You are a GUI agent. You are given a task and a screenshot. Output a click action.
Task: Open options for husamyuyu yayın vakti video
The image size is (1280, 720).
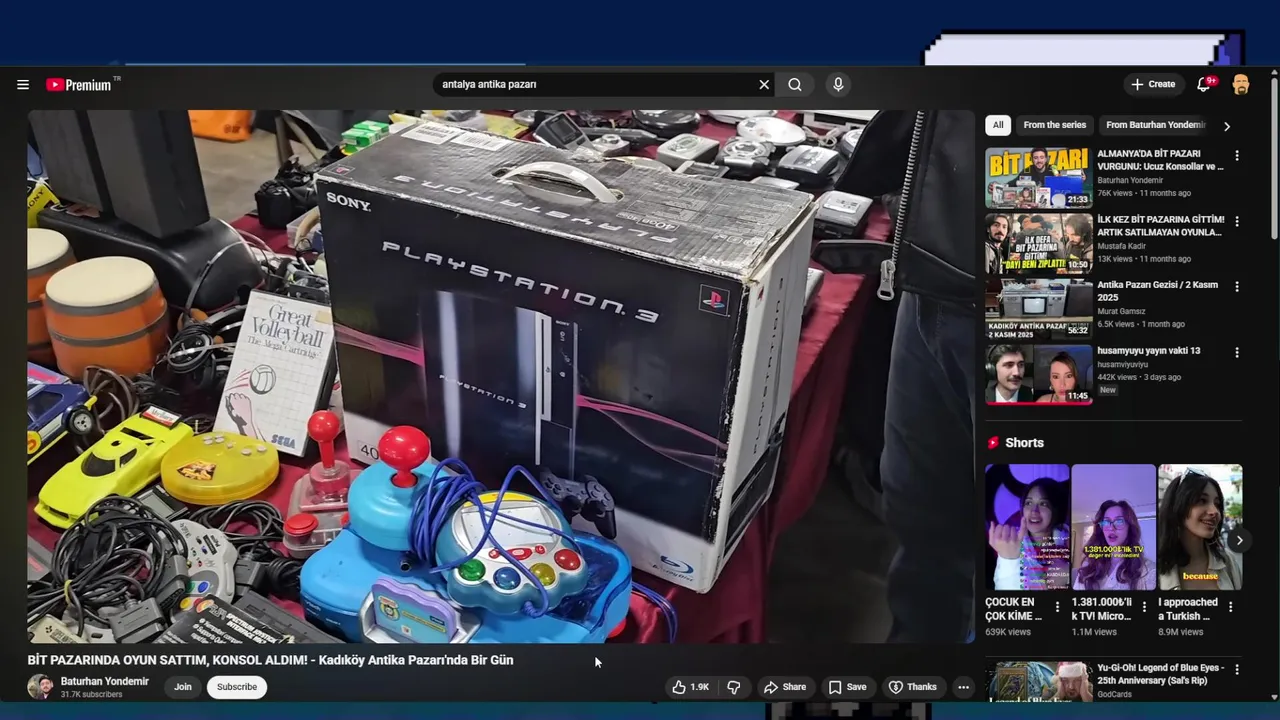point(1237,353)
